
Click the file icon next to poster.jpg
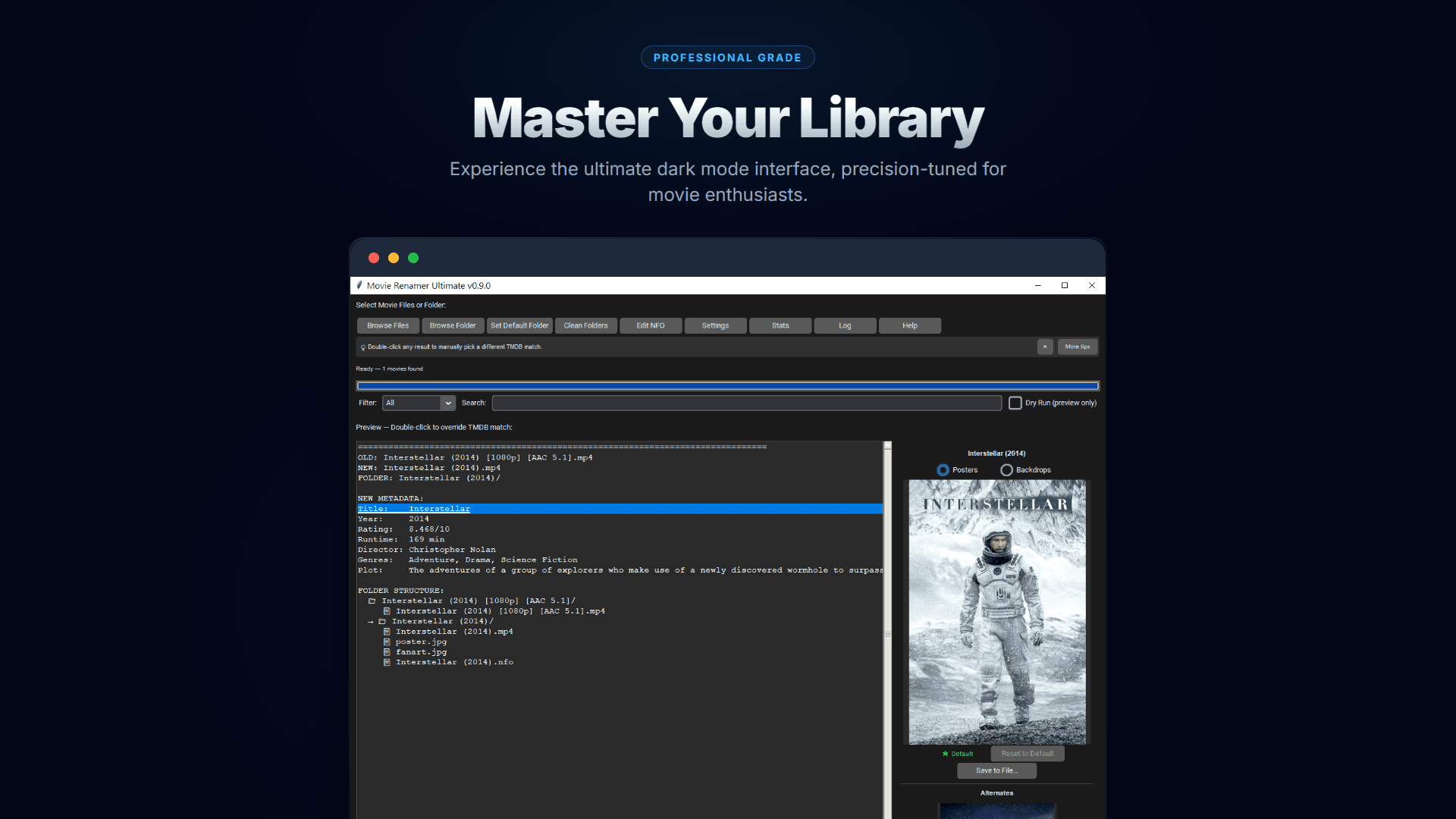click(x=388, y=641)
